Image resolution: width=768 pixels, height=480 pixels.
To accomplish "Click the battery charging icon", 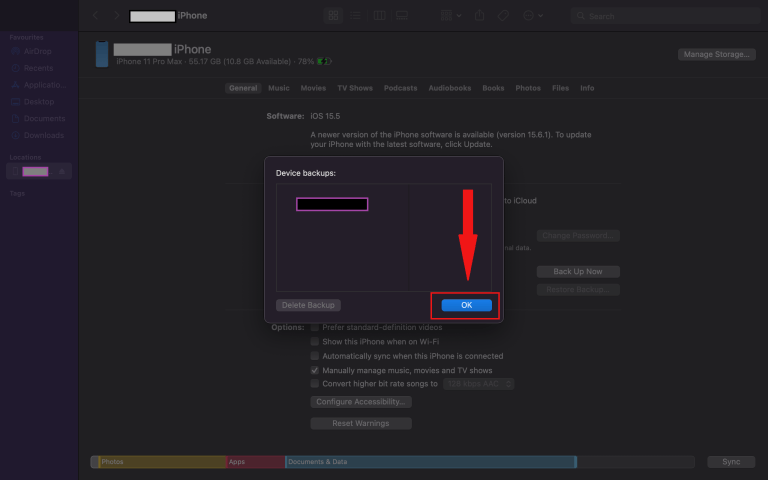I will pyautogui.click(x=324, y=62).
